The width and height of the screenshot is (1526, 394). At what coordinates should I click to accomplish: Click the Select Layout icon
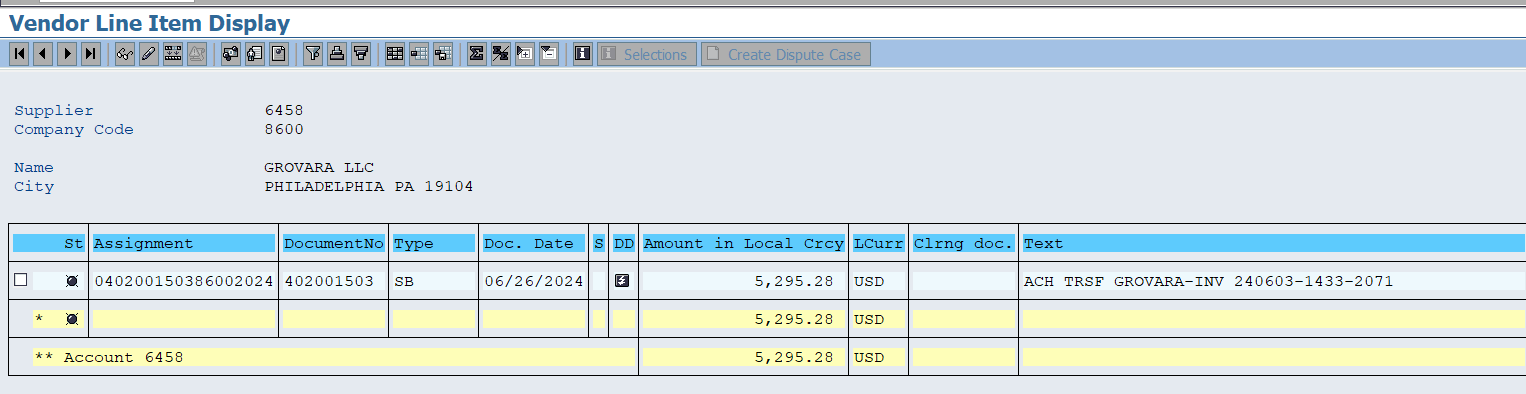pos(419,54)
